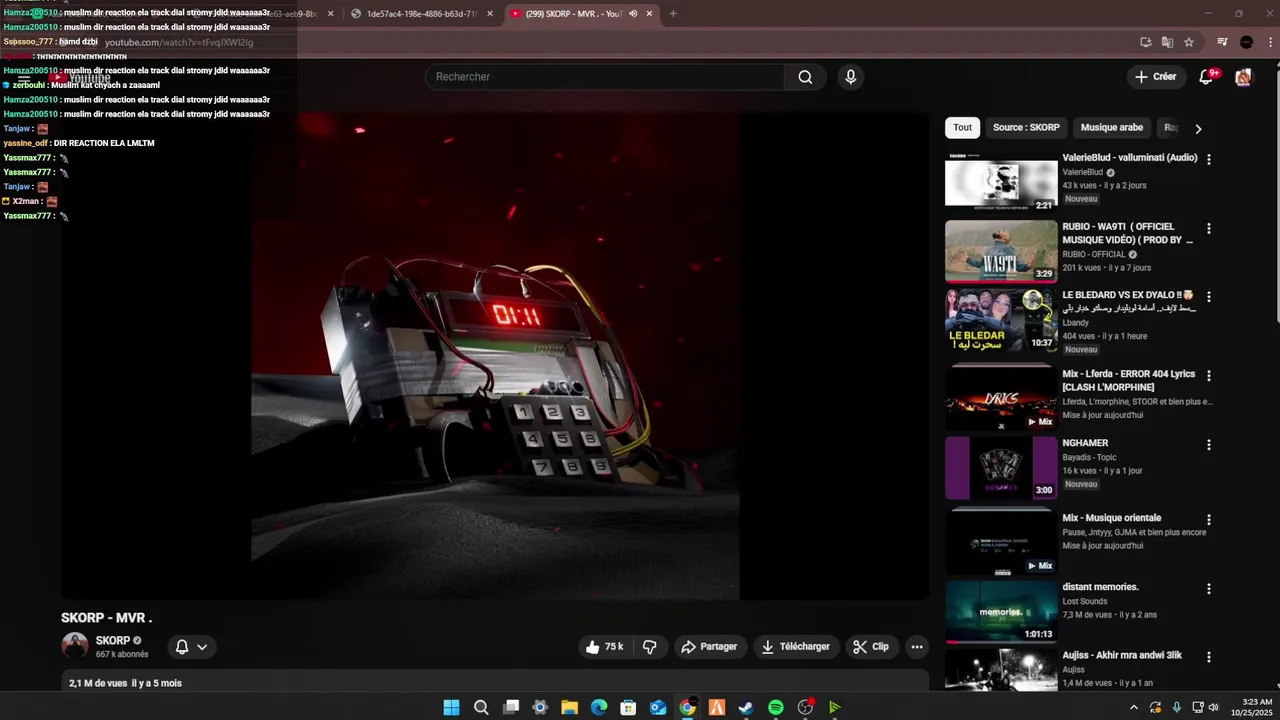The width and height of the screenshot is (1280, 720).
Task: Open OBS Studio from the taskbar
Action: pyautogui.click(x=805, y=707)
